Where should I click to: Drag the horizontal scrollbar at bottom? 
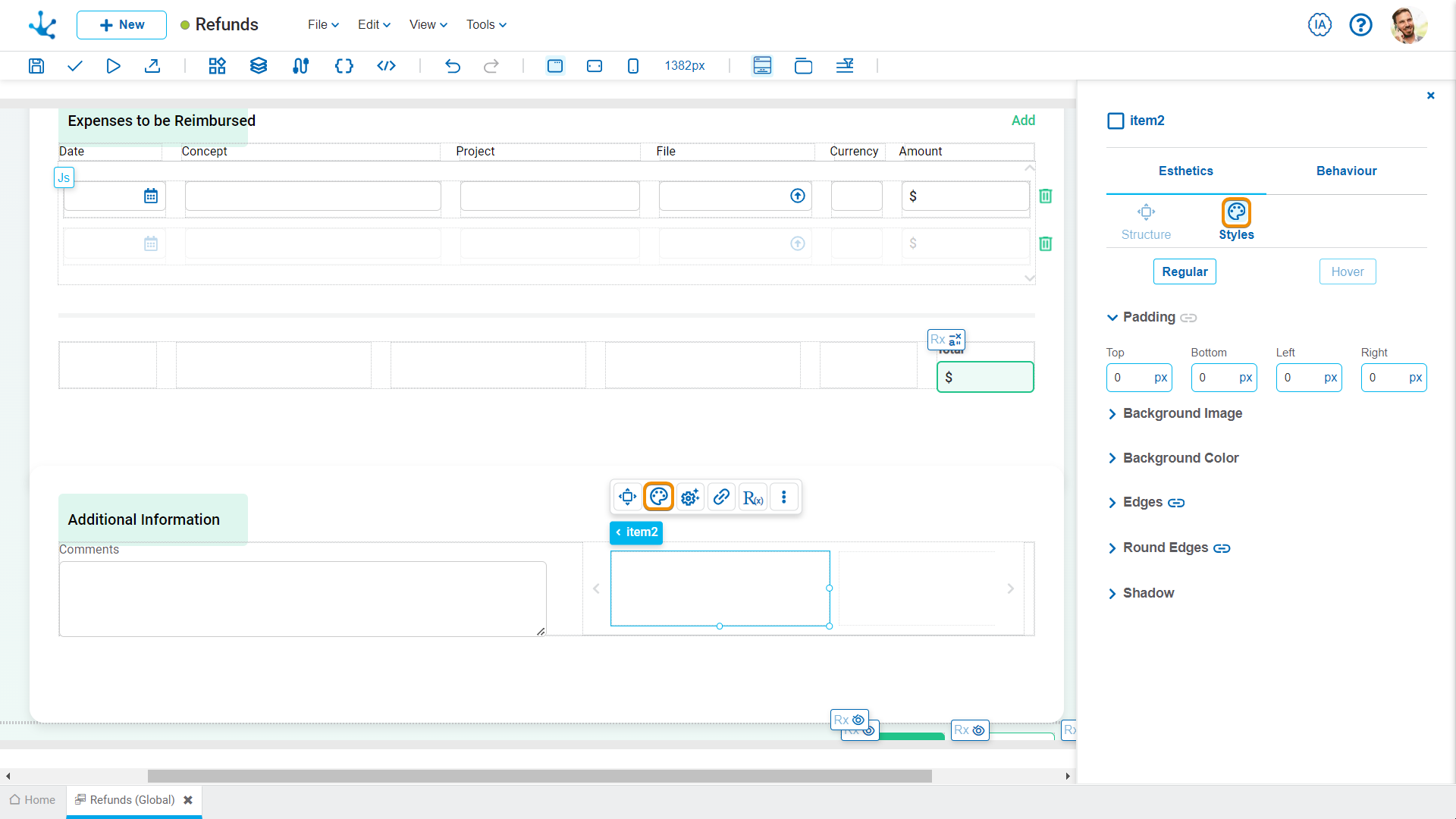point(540,775)
